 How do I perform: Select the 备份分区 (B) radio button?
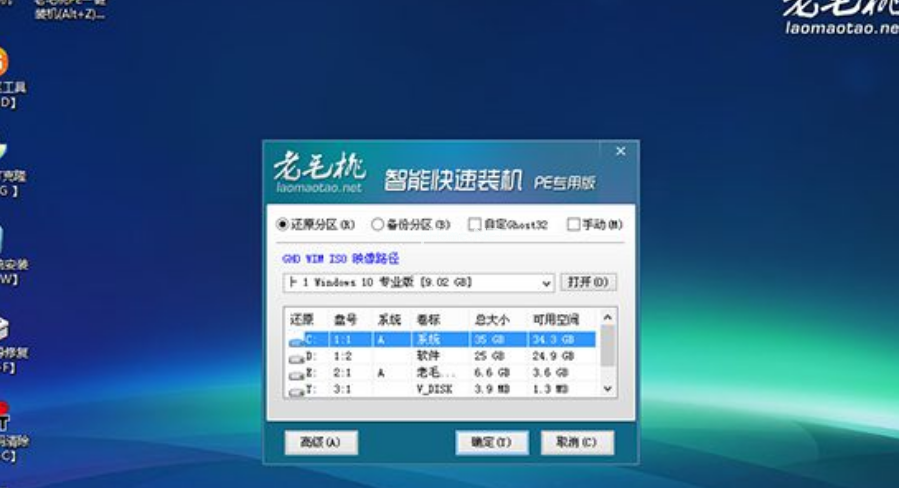(378, 225)
